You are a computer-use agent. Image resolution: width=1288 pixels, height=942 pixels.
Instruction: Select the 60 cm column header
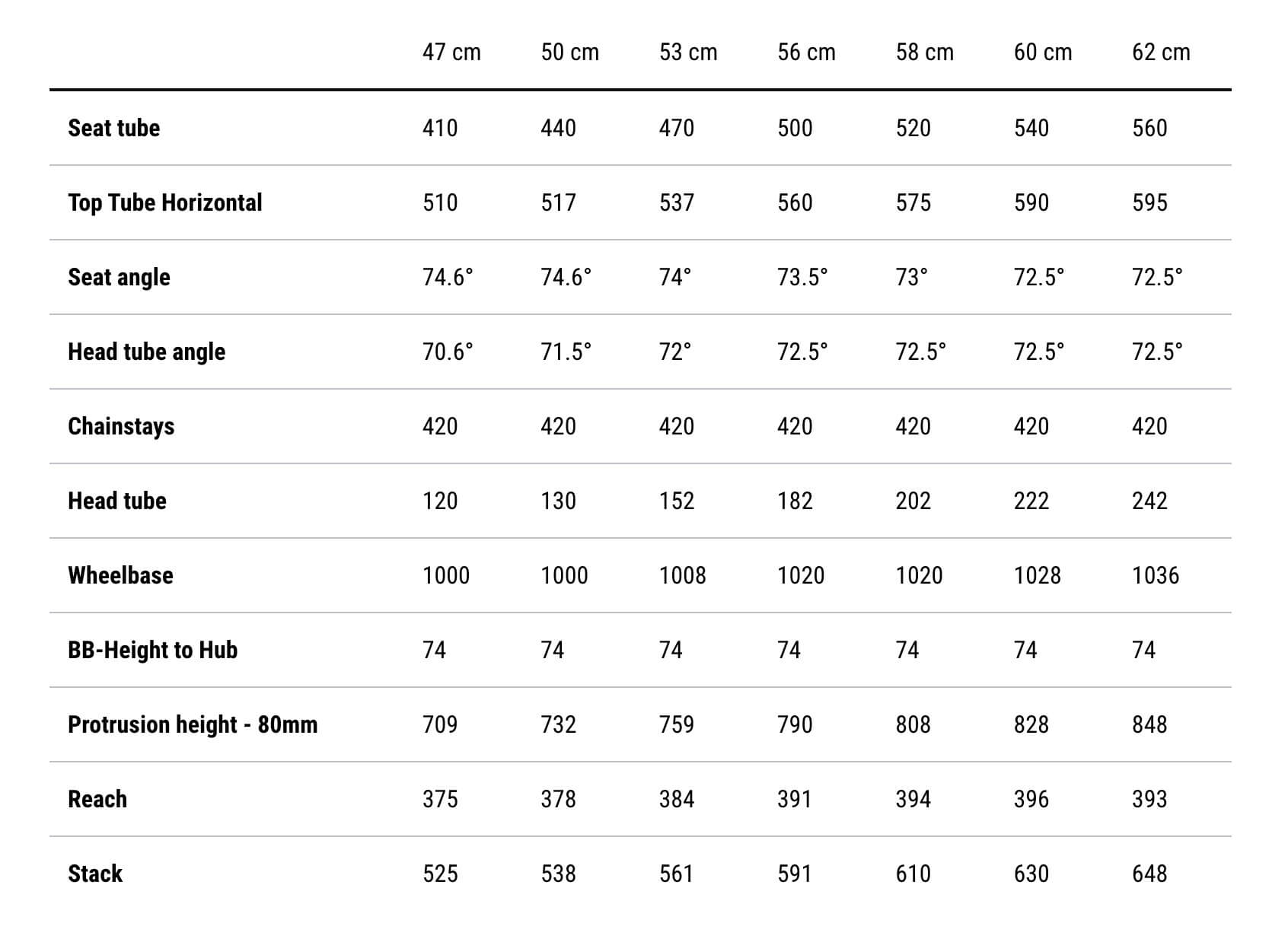(x=1043, y=52)
